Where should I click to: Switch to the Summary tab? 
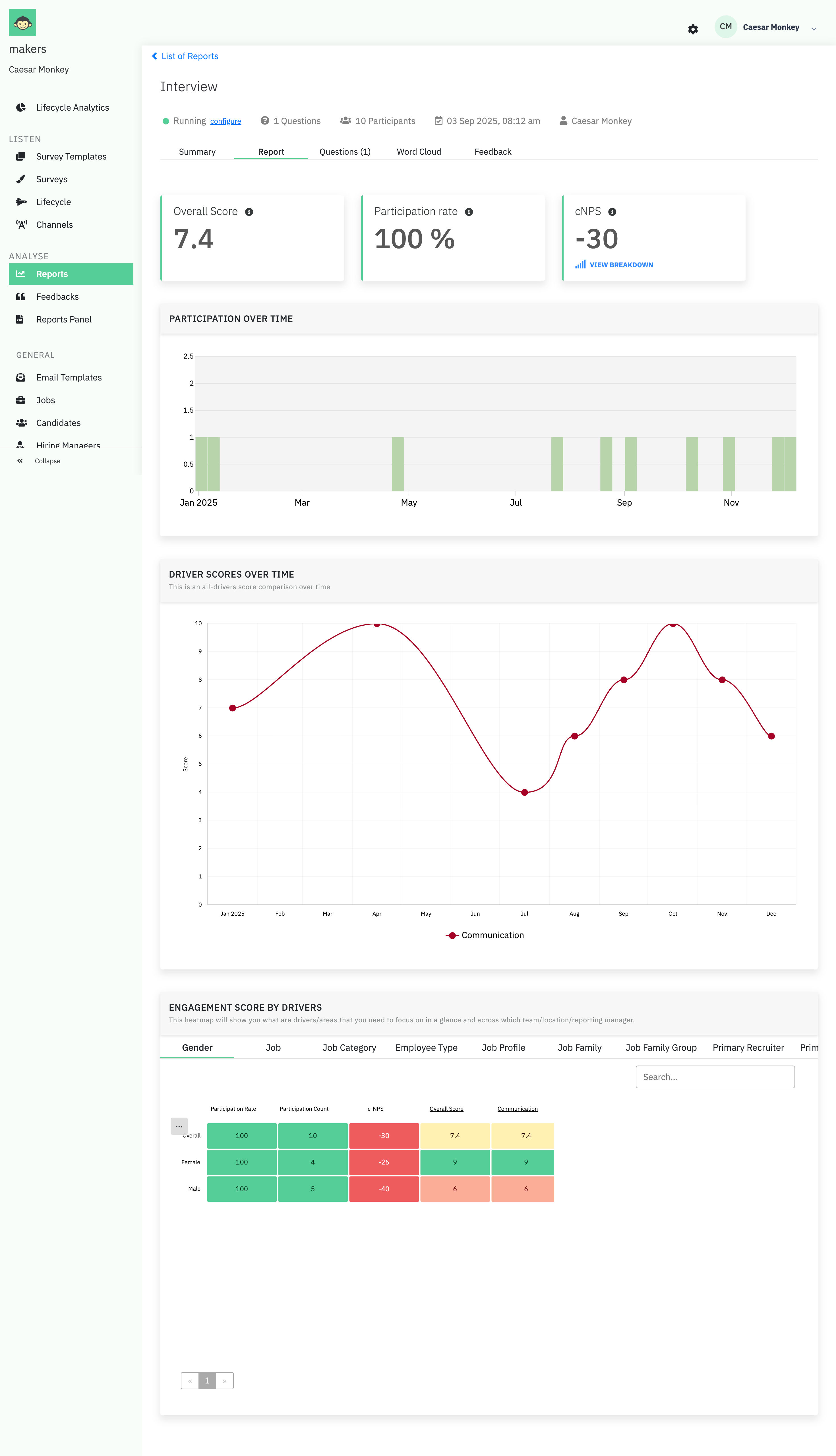pos(197,152)
